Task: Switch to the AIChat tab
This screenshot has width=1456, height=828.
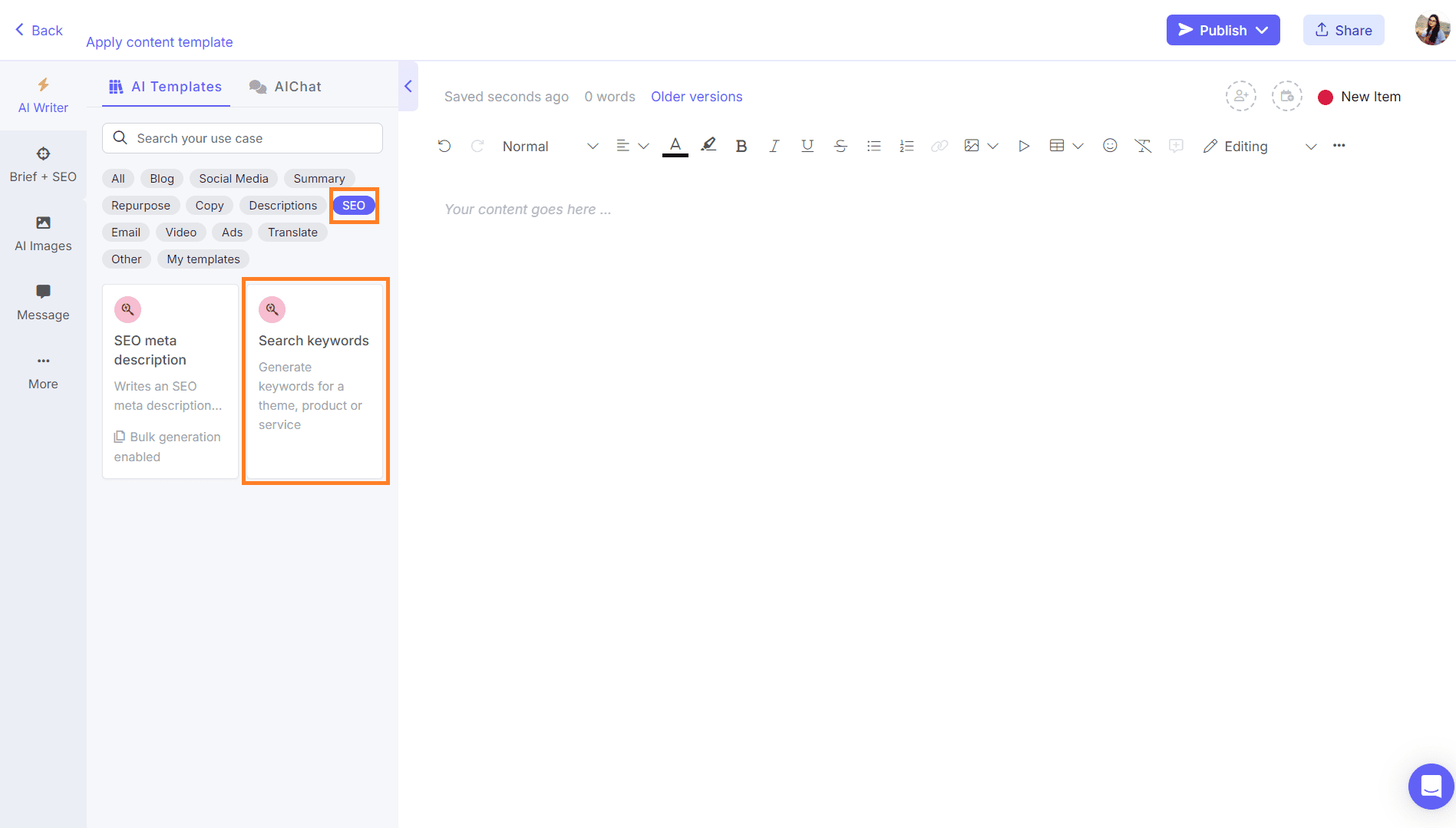Action: click(286, 87)
